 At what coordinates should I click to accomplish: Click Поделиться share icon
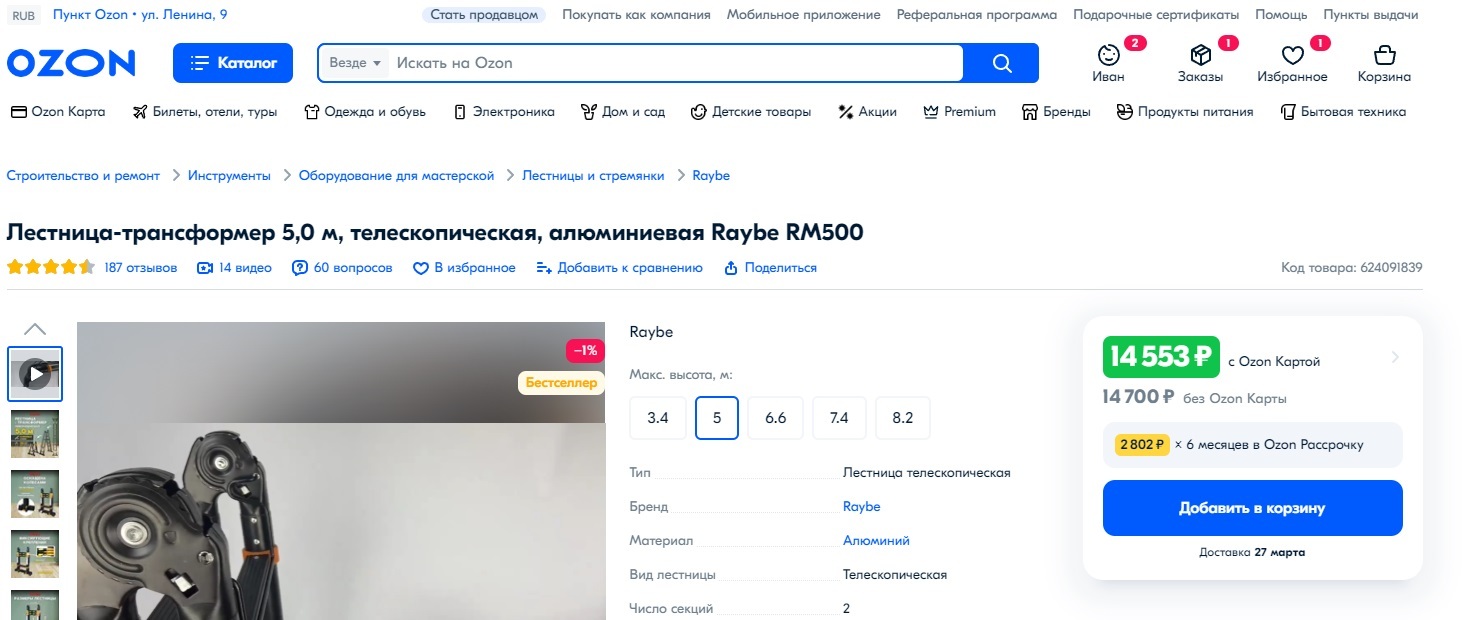[770, 268]
